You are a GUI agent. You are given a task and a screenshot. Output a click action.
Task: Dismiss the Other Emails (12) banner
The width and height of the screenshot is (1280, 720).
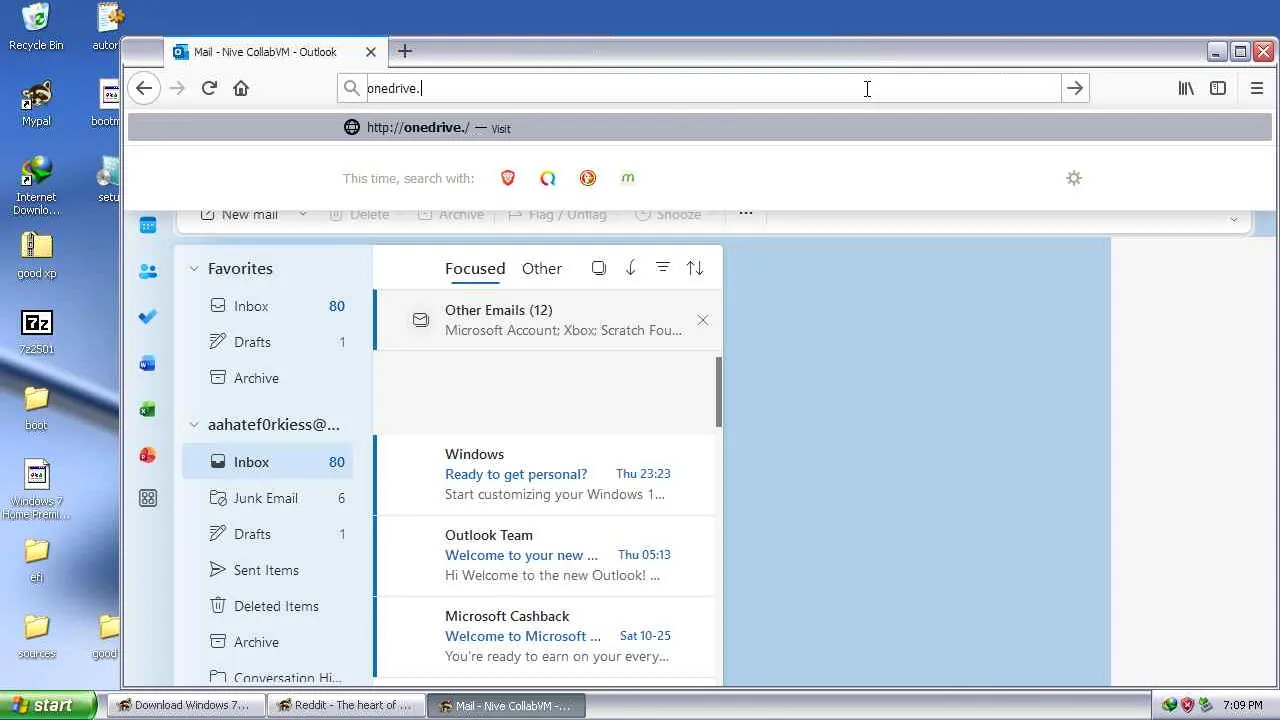[x=703, y=320]
